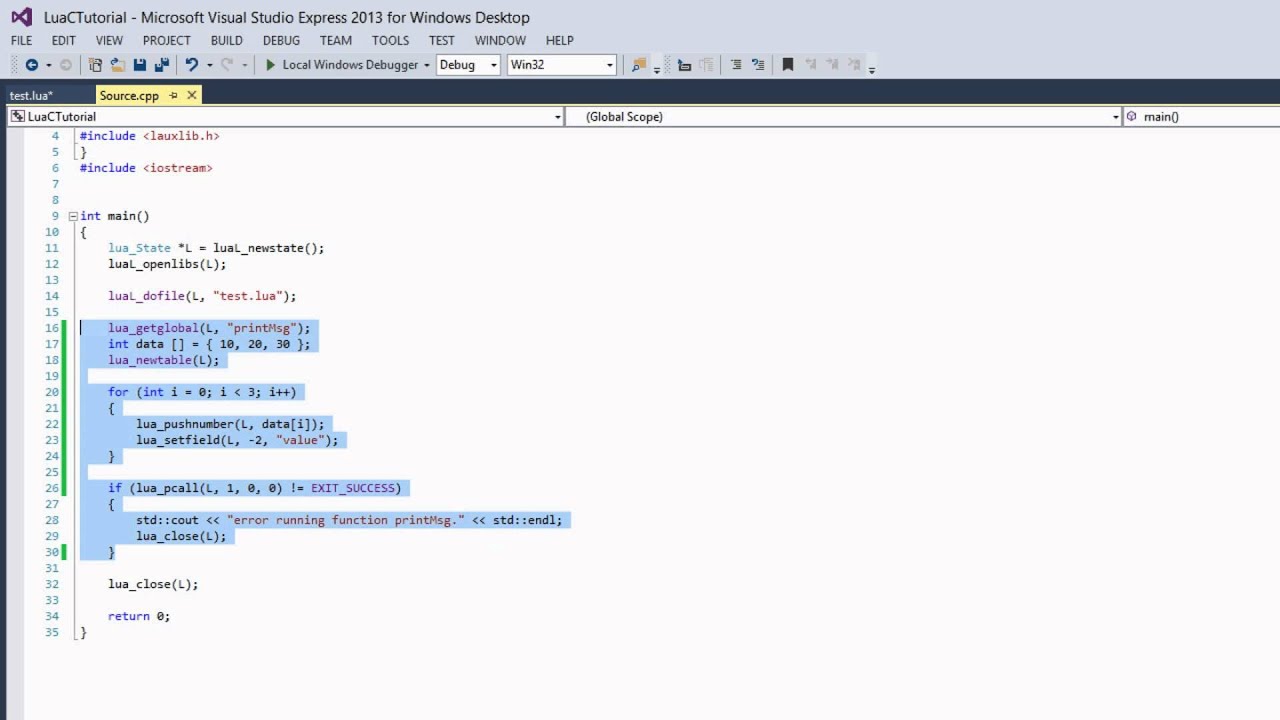Save Source.cpp with the floppy icon

click(x=139, y=65)
